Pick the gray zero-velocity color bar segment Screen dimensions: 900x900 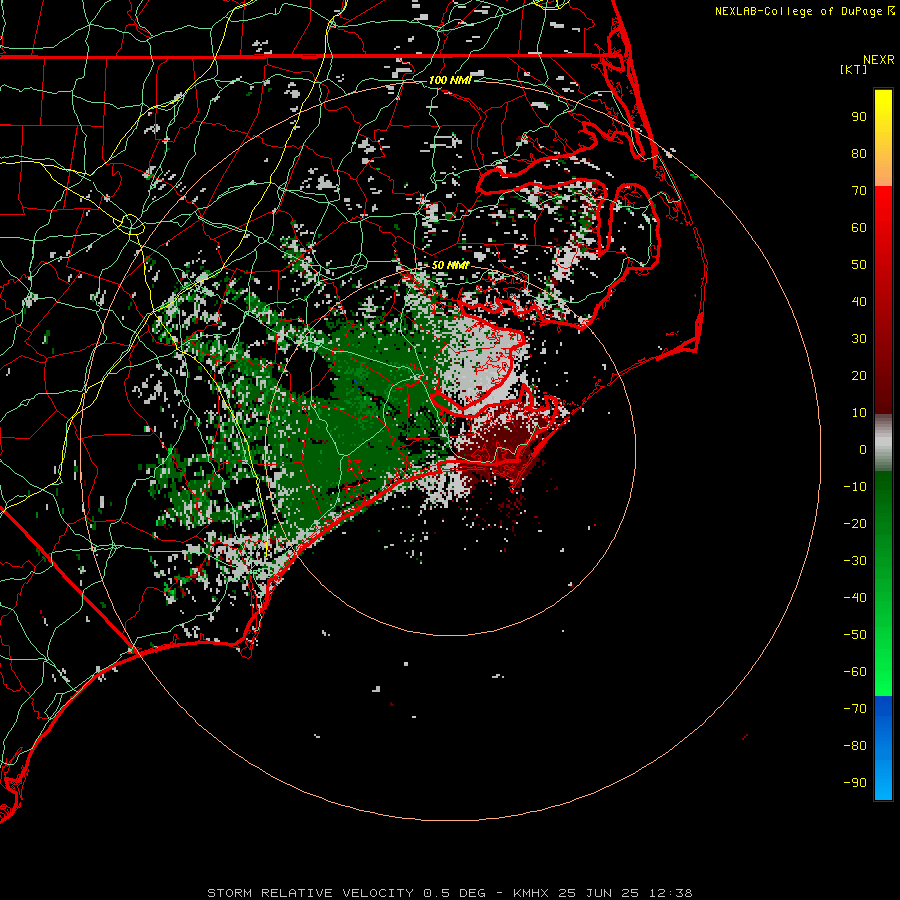pos(883,443)
